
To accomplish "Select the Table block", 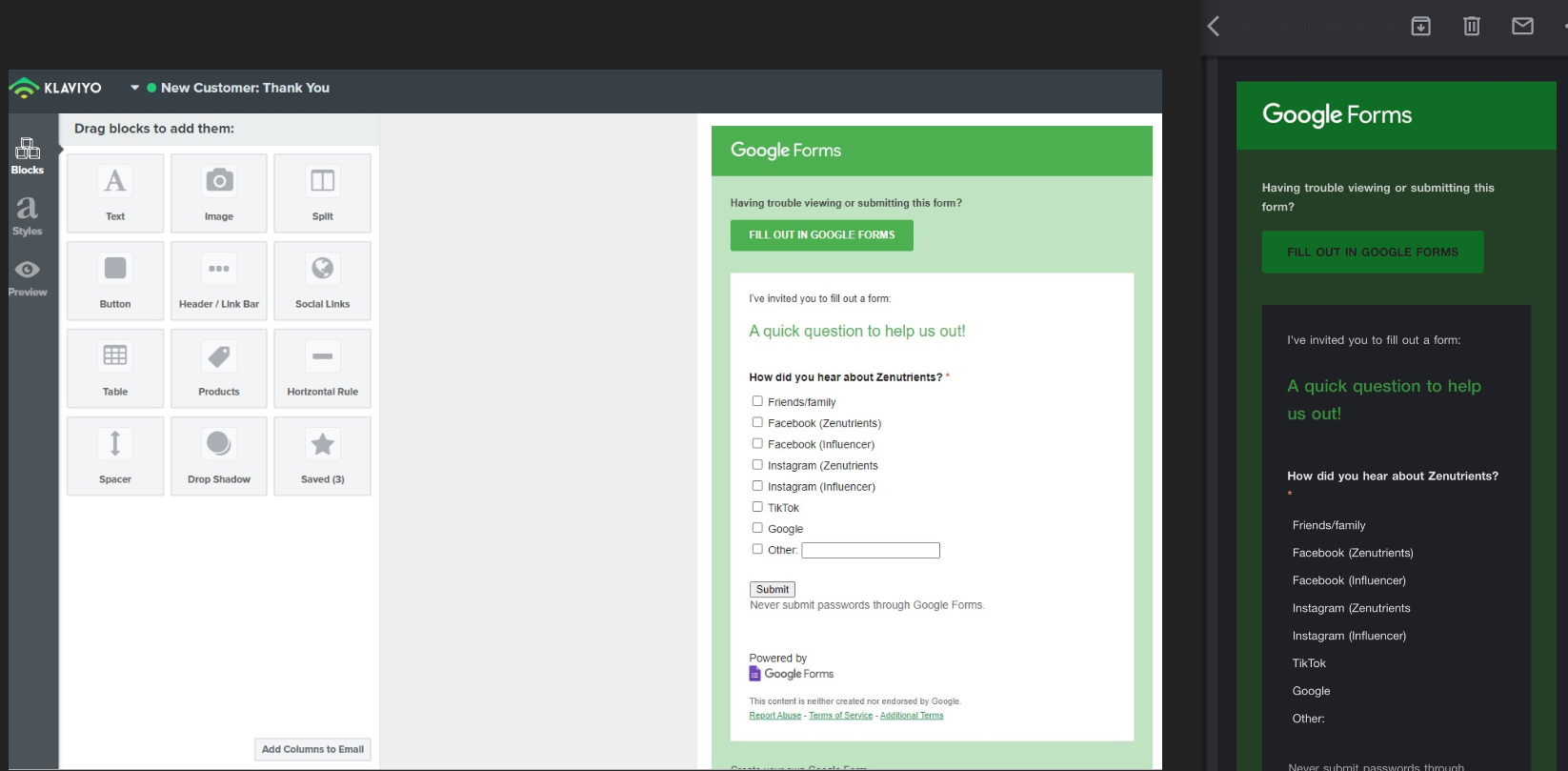I will [115, 368].
